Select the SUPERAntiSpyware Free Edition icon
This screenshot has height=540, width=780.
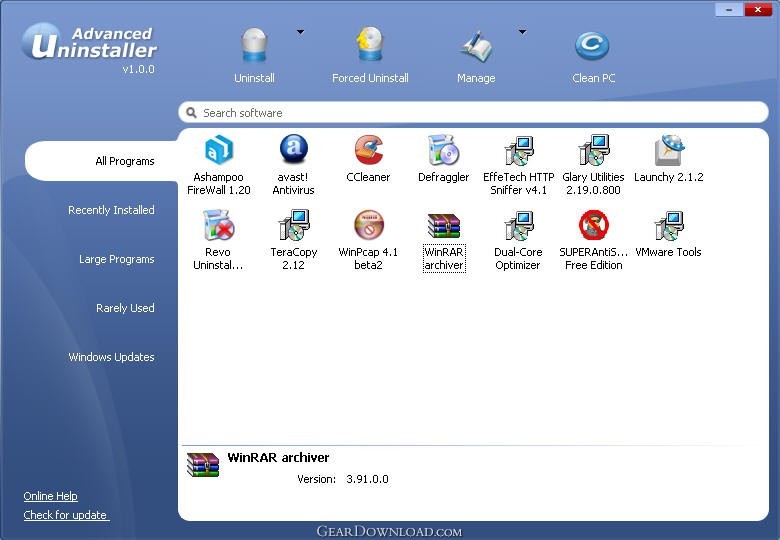click(x=593, y=225)
